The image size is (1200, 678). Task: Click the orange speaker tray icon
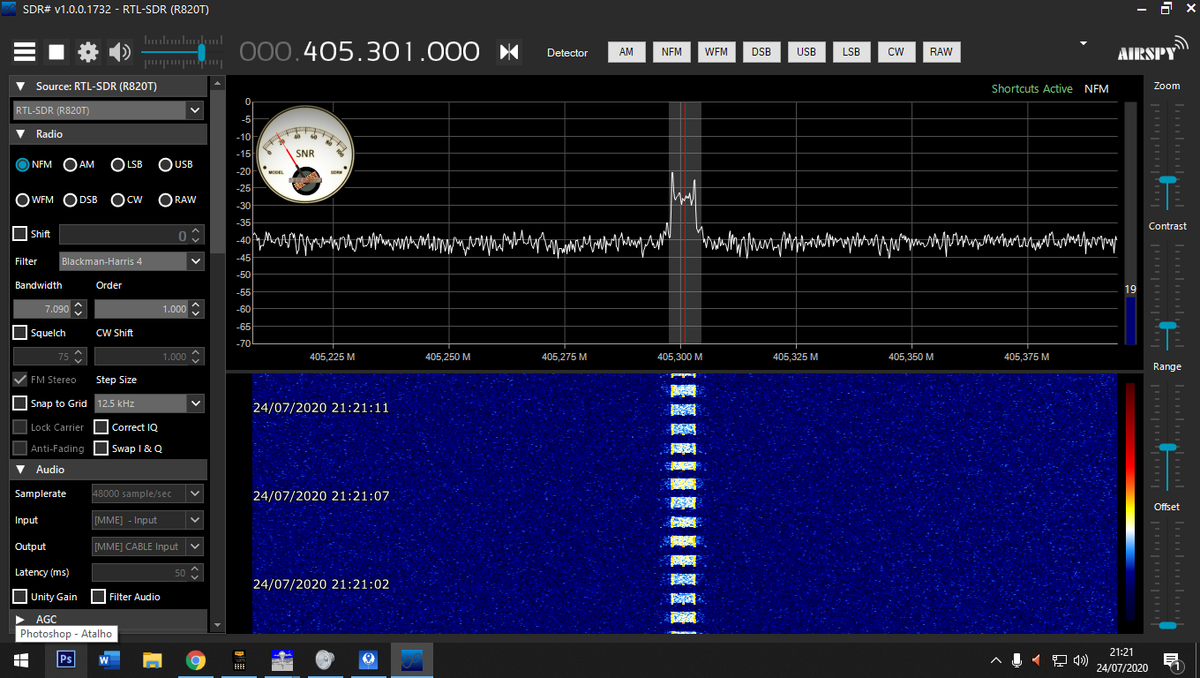pyautogui.click(x=1036, y=660)
